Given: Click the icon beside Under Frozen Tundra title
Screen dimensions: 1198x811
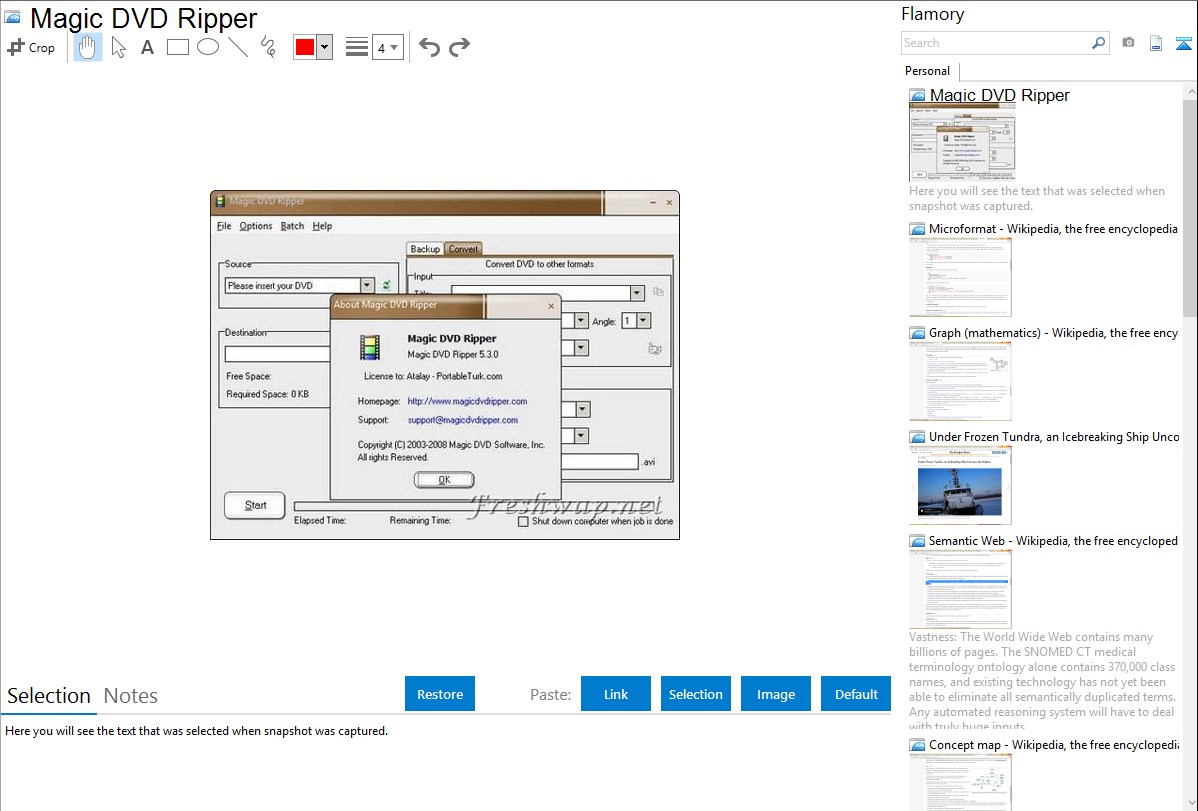Looking at the screenshot, I should (x=917, y=437).
